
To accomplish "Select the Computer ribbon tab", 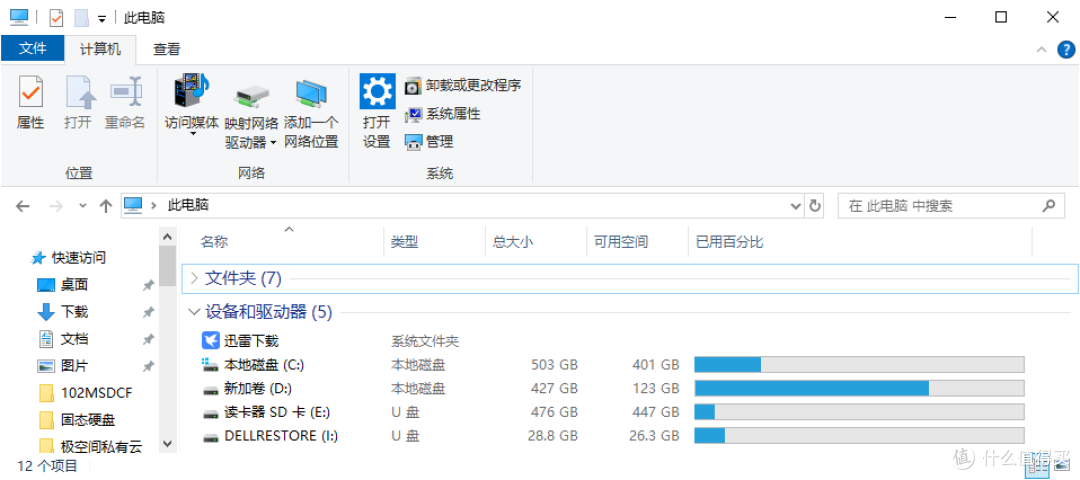I will pos(100,49).
